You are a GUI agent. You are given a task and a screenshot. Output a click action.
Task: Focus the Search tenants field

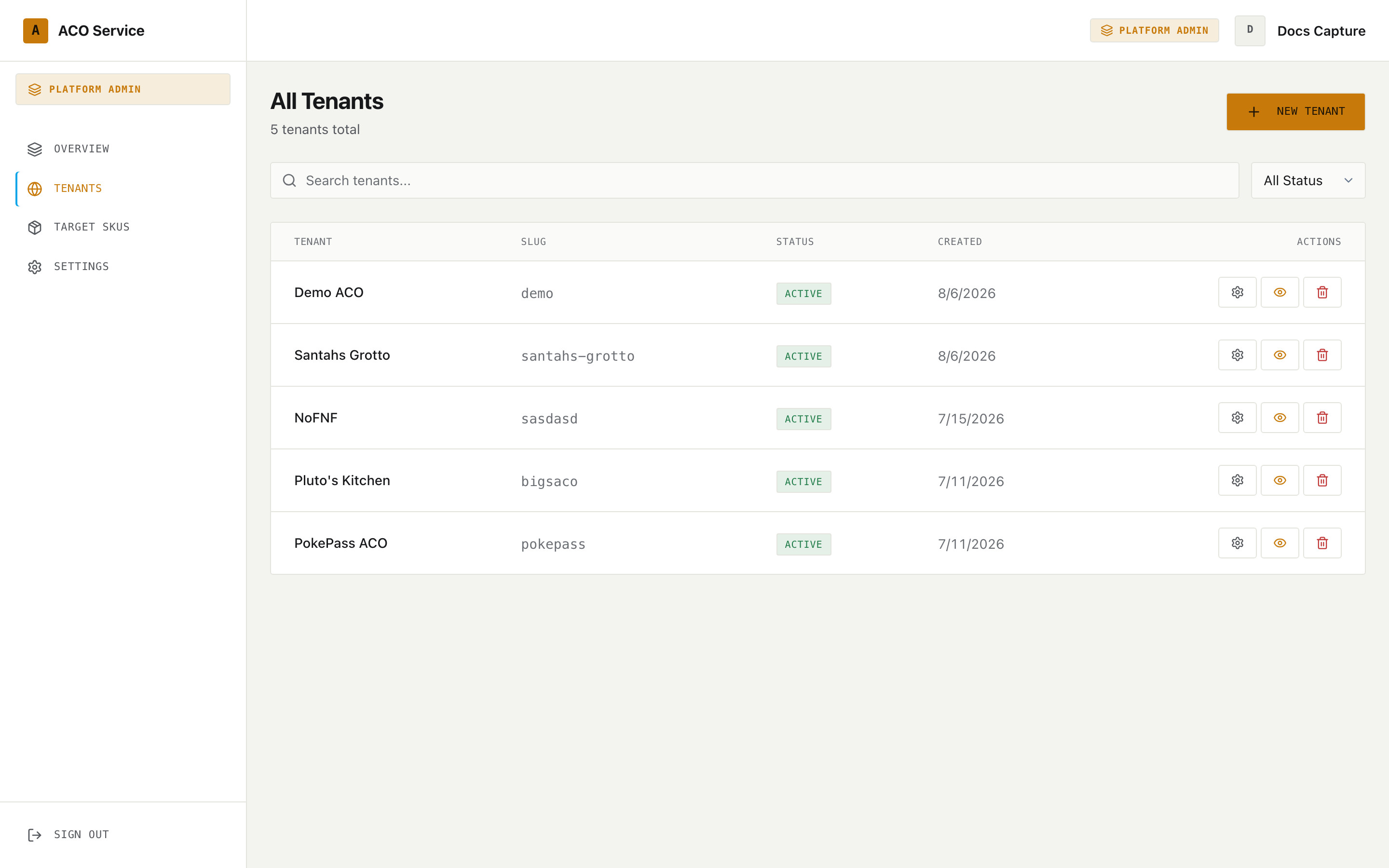click(x=754, y=180)
